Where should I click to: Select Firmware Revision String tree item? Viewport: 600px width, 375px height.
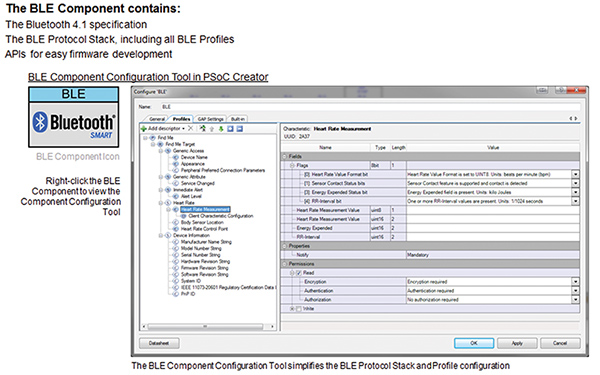point(204,268)
